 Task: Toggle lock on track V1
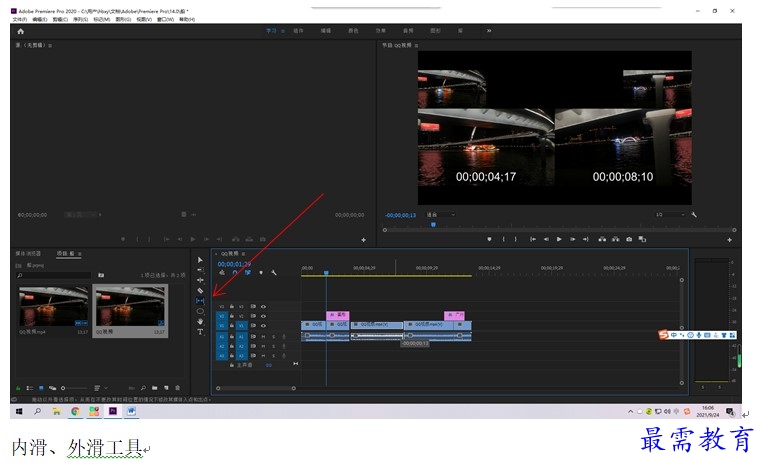pyautogui.click(x=232, y=326)
